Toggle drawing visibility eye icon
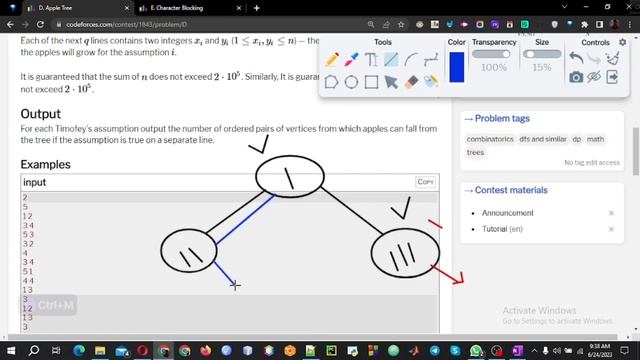 [x=594, y=77]
